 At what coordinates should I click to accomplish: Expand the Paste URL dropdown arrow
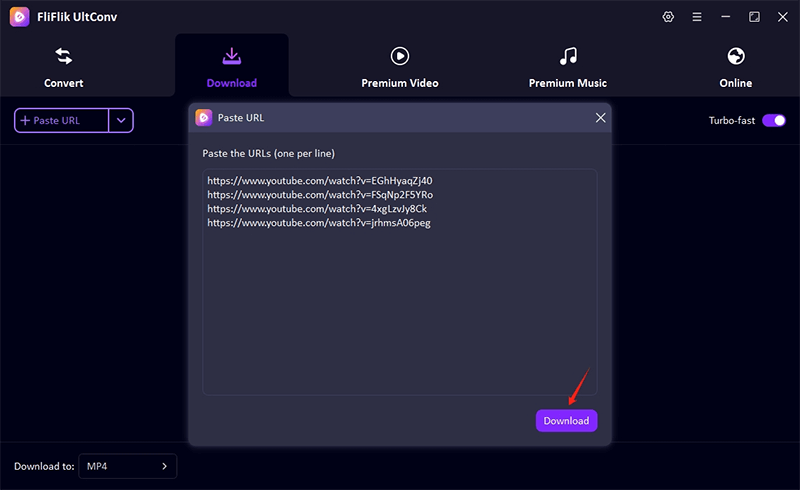point(121,120)
